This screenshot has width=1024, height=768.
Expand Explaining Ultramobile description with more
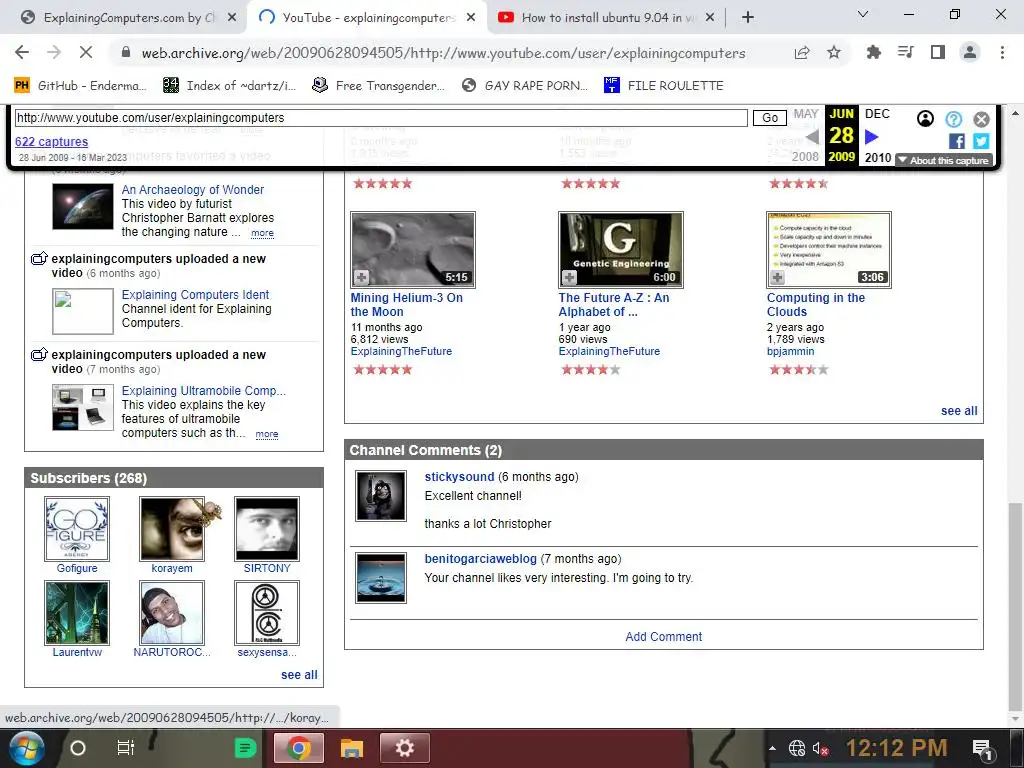(x=266, y=434)
